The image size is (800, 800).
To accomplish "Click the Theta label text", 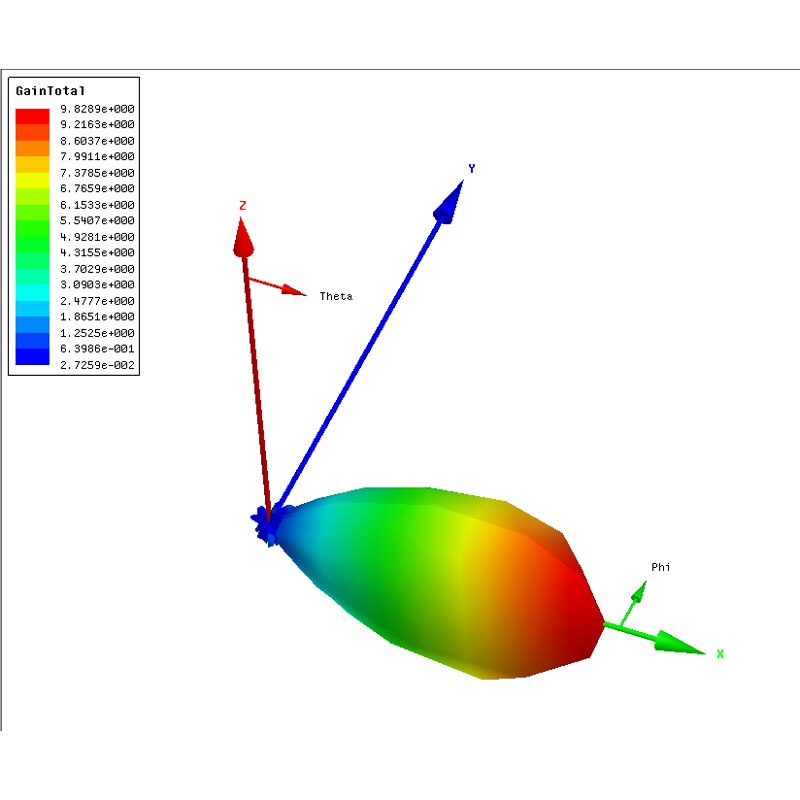I will [336, 296].
